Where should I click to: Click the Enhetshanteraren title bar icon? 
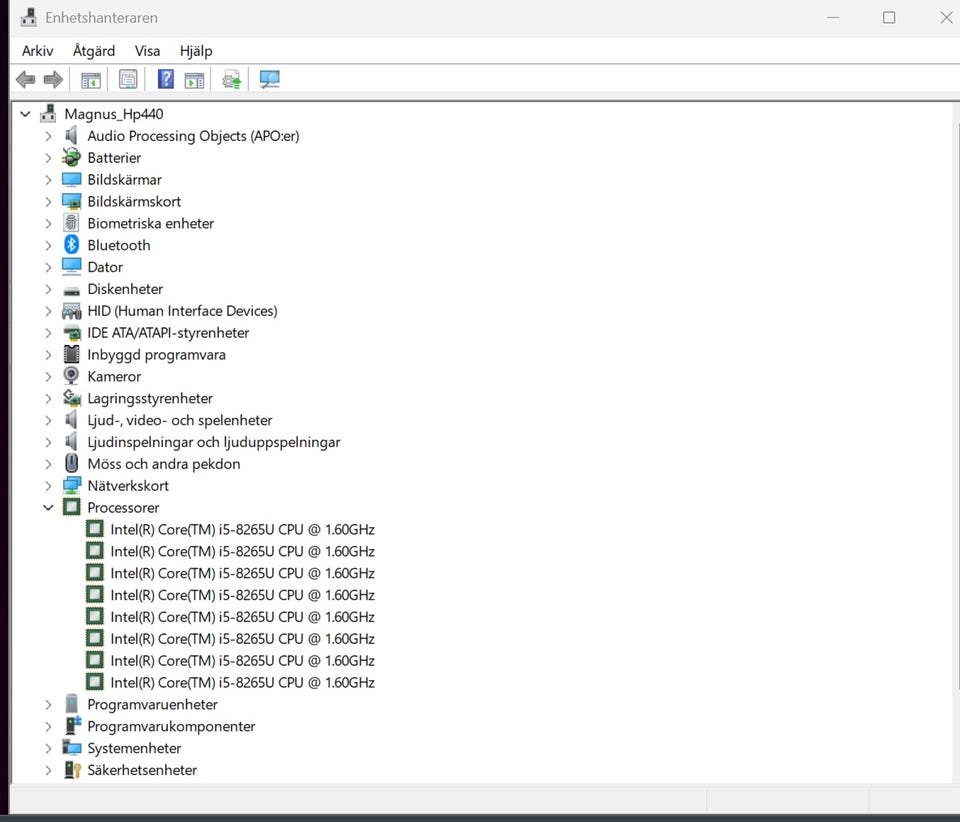coord(28,17)
